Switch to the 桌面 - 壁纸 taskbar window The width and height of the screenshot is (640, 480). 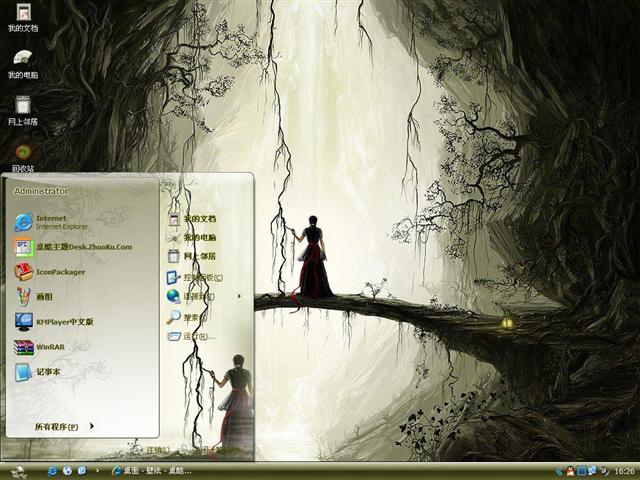pyautogui.click(x=152, y=471)
